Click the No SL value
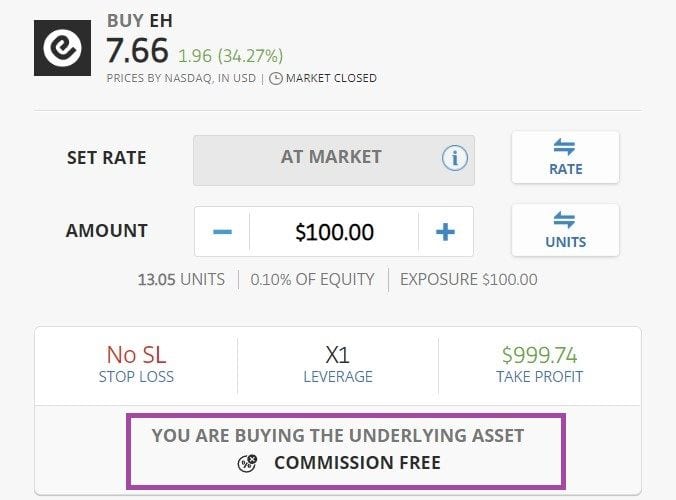 136,355
